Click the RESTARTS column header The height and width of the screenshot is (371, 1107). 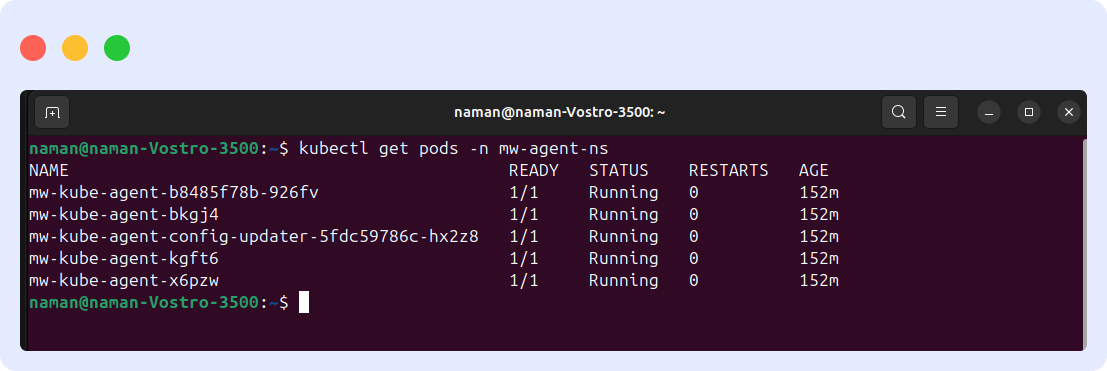729,170
